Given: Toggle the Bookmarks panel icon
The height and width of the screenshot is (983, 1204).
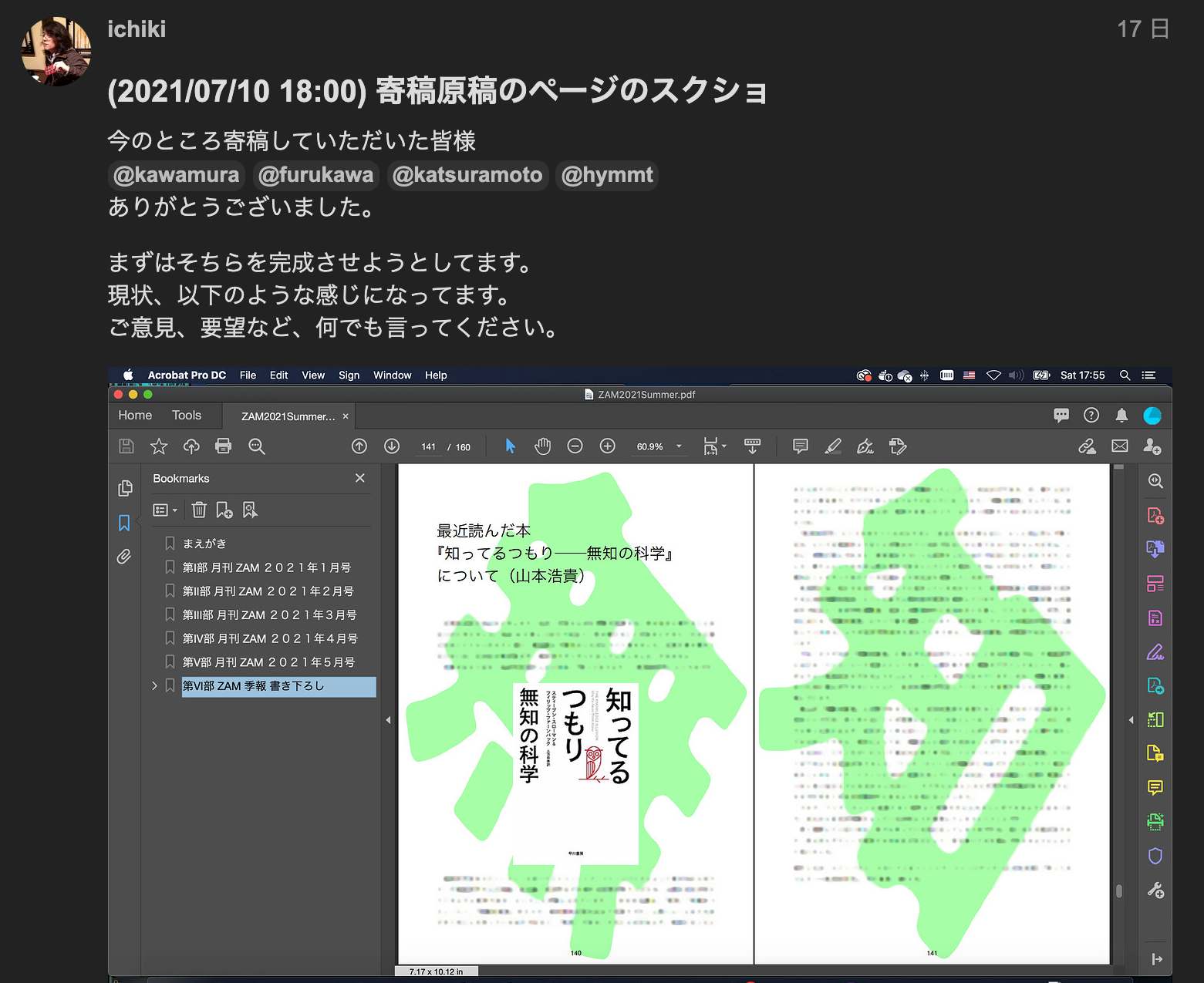Looking at the screenshot, I should [124, 523].
